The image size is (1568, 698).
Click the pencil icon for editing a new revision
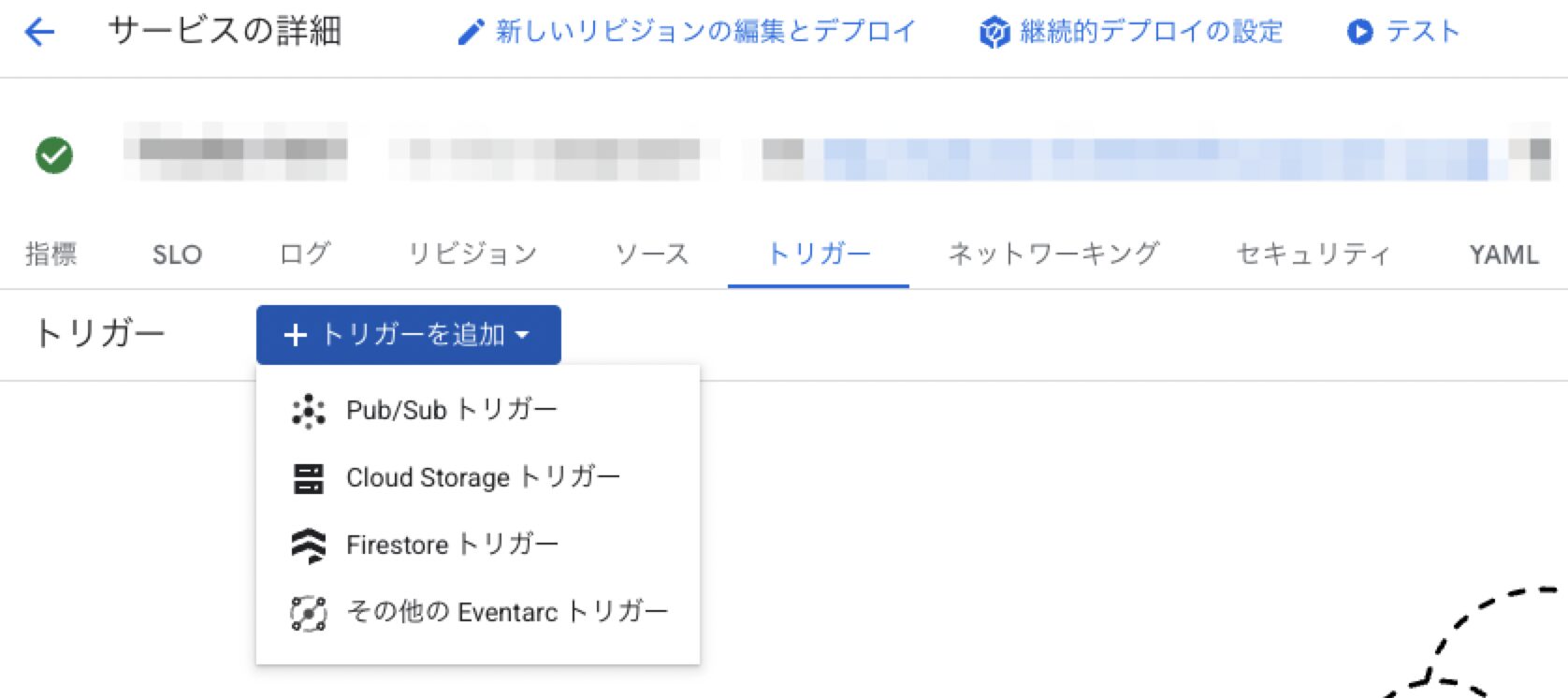click(x=470, y=33)
